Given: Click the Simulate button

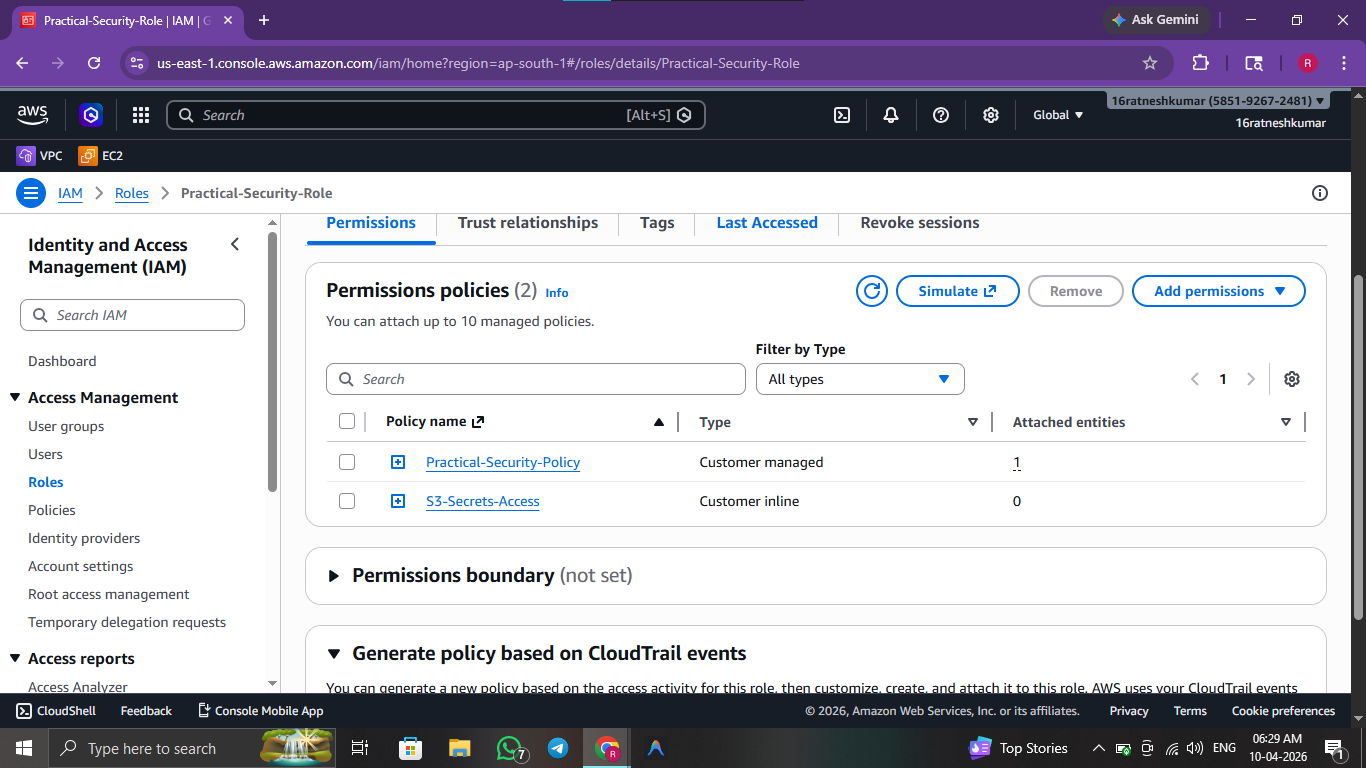Looking at the screenshot, I should coord(957,291).
